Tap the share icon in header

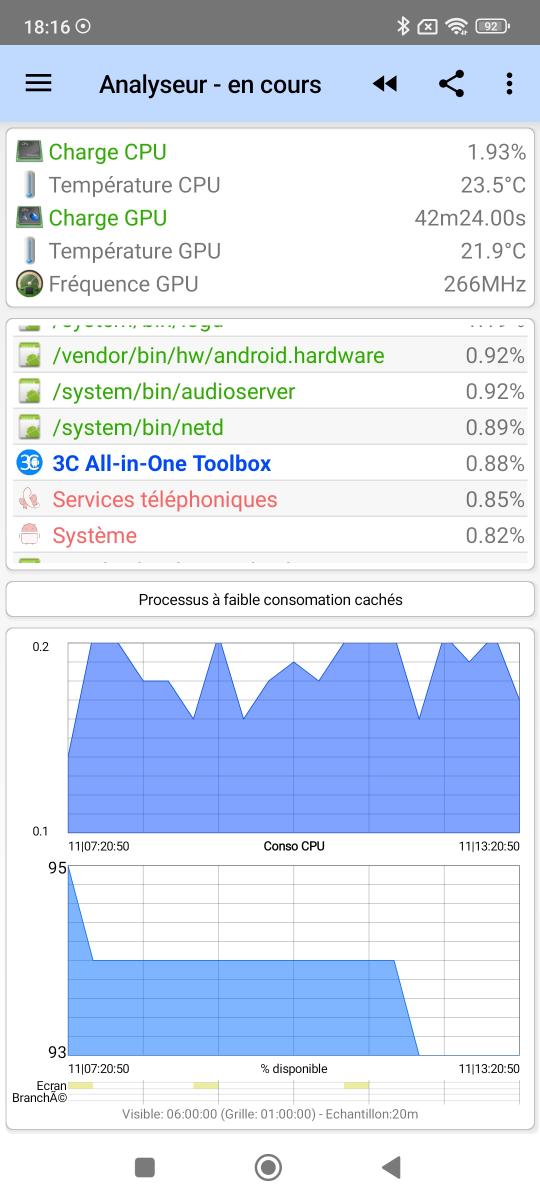451,84
